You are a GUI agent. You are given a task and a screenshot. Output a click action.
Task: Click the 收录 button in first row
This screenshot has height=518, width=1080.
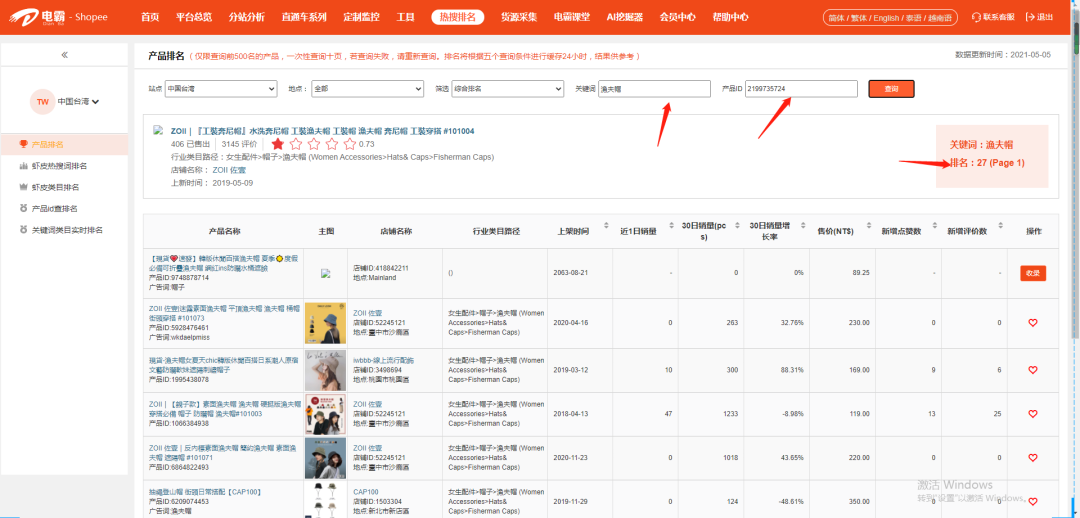click(1033, 273)
